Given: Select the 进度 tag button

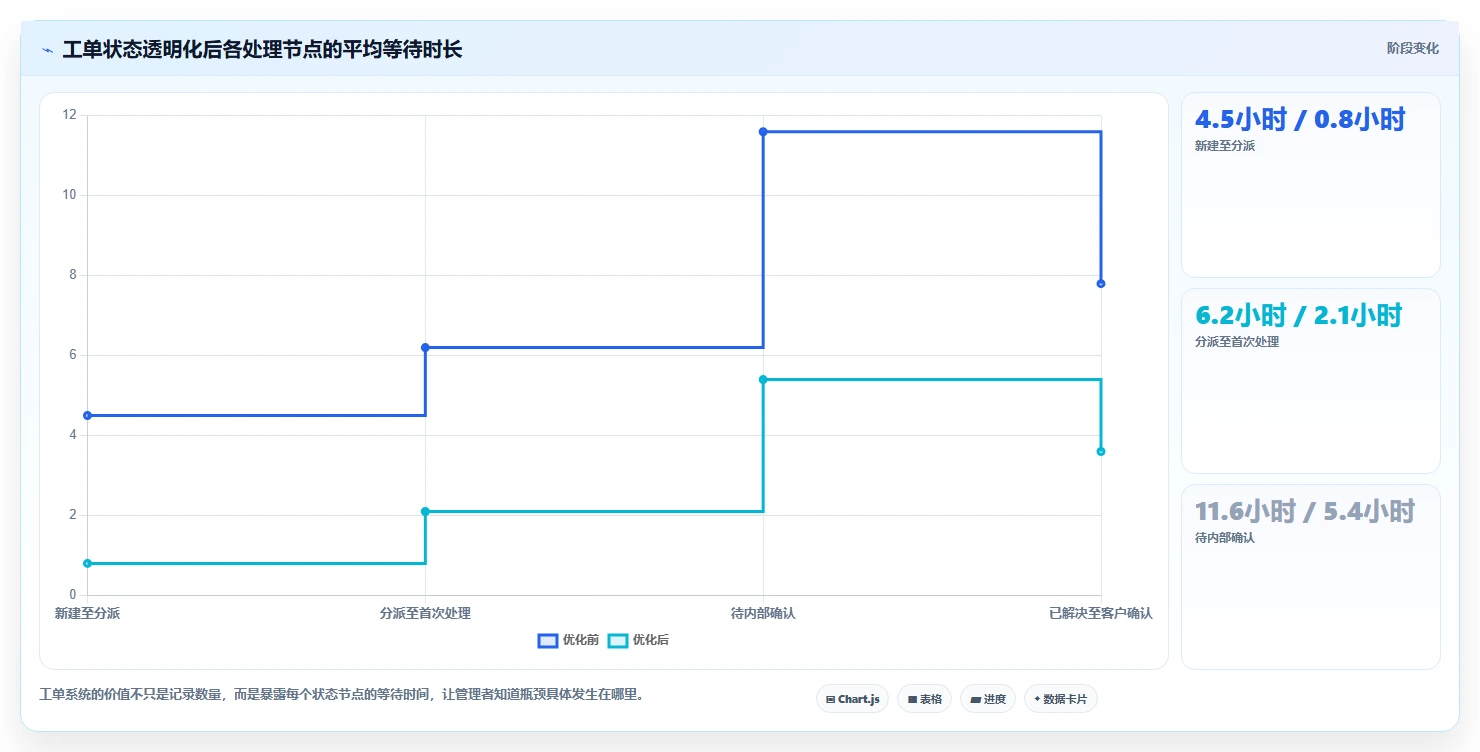Looking at the screenshot, I should [988, 699].
